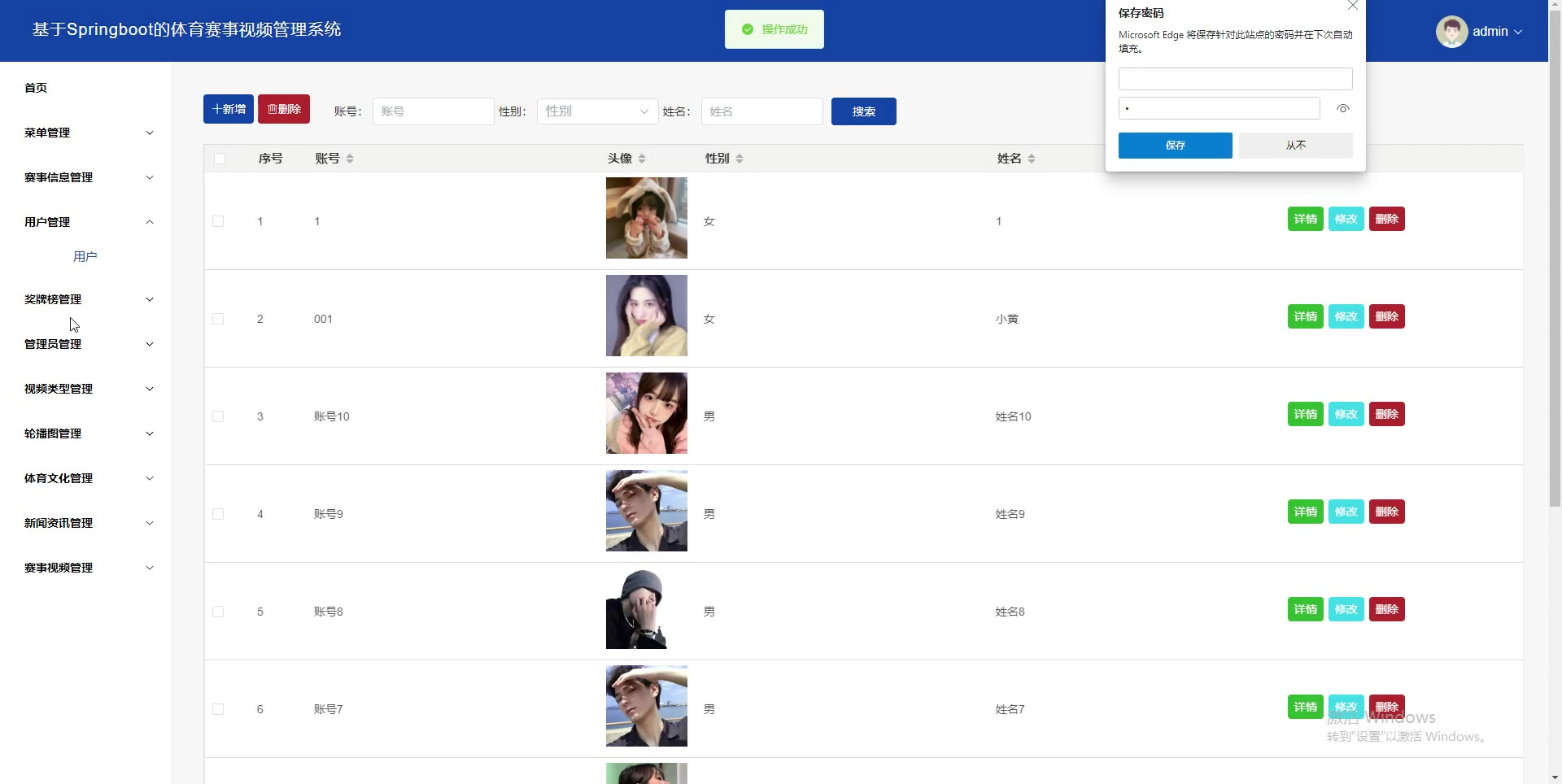
Task: Sort by 账号 column arrows
Action: (350, 159)
